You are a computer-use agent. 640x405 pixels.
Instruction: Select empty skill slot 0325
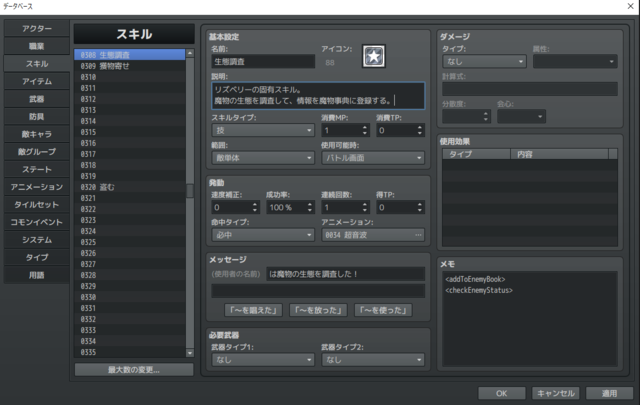click(x=130, y=242)
